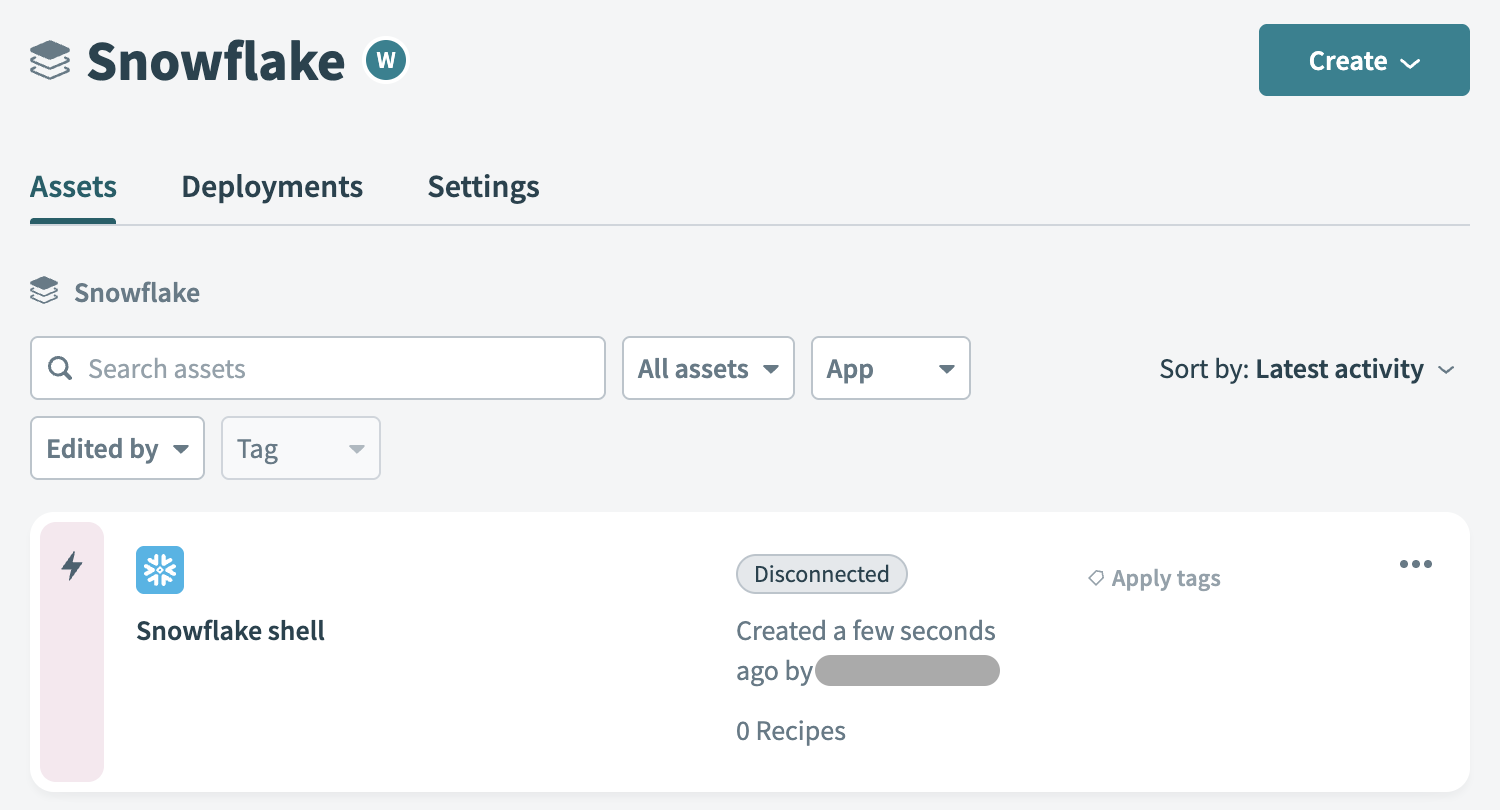Select the Assets tab
Screen dimensions: 1500x810
(x=72, y=186)
